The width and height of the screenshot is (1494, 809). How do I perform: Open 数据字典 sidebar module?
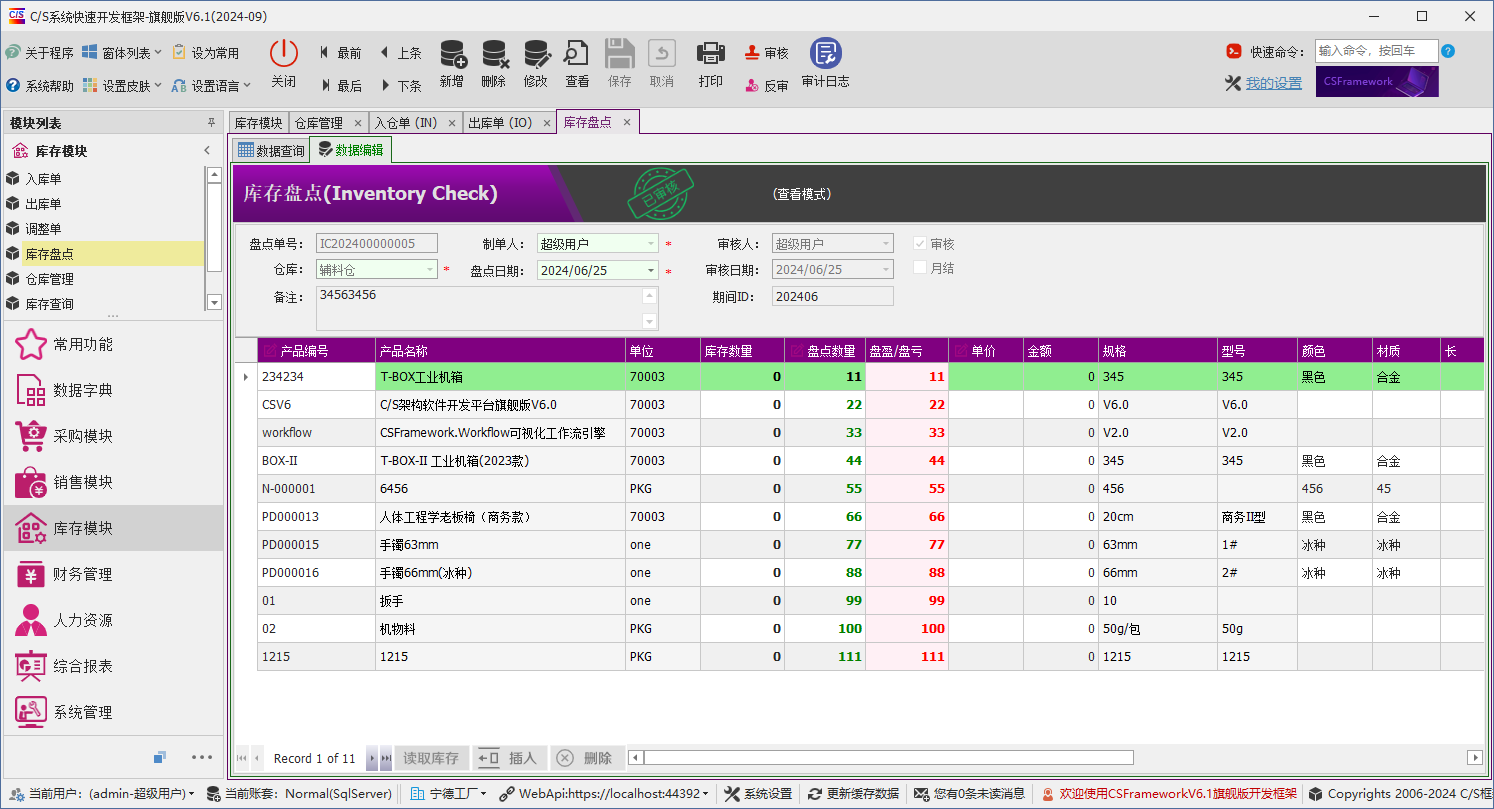[x=113, y=390]
